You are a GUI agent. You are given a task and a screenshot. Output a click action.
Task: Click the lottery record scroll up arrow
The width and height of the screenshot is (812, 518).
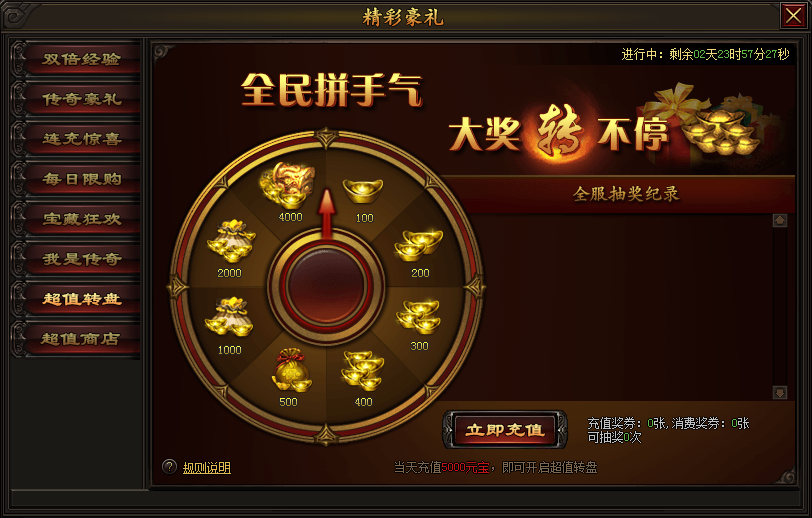coord(780,220)
